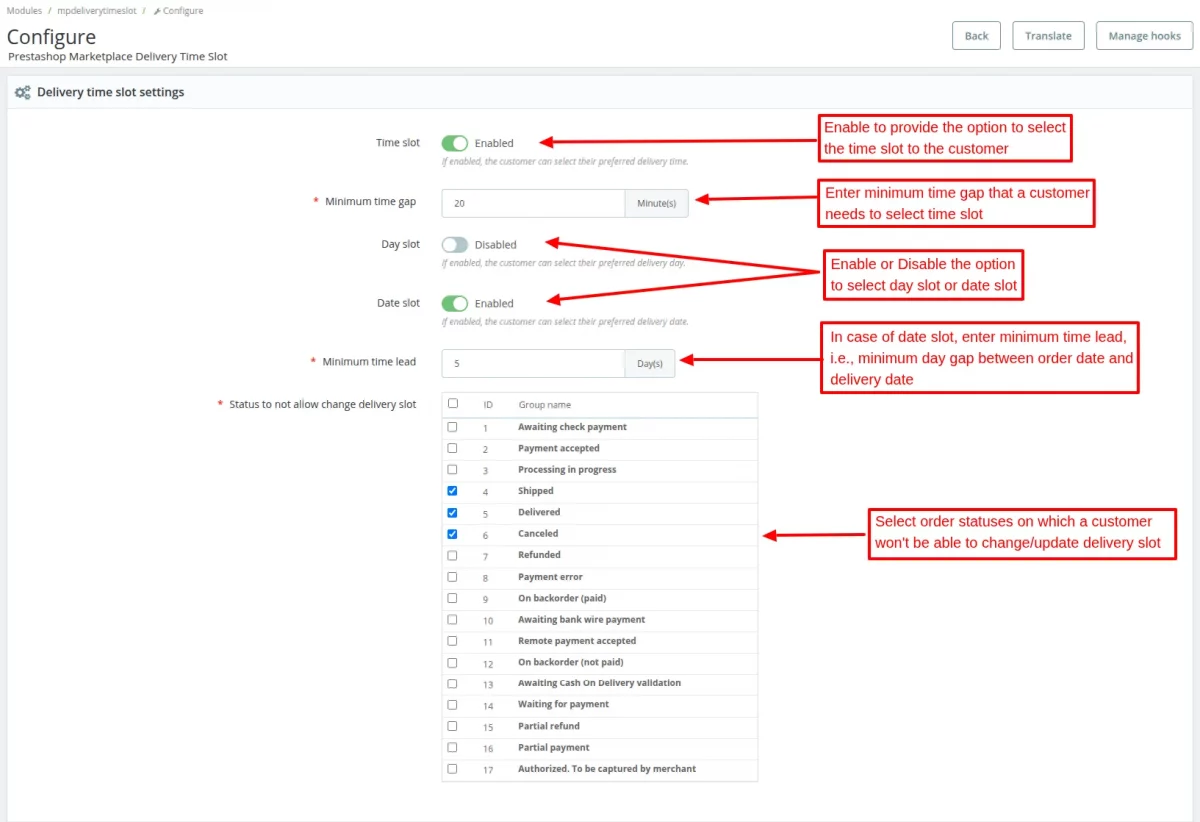Image resolution: width=1200 pixels, height=822 pixels.
Task: Uncheck the Shipped order status
Action: 452,490
